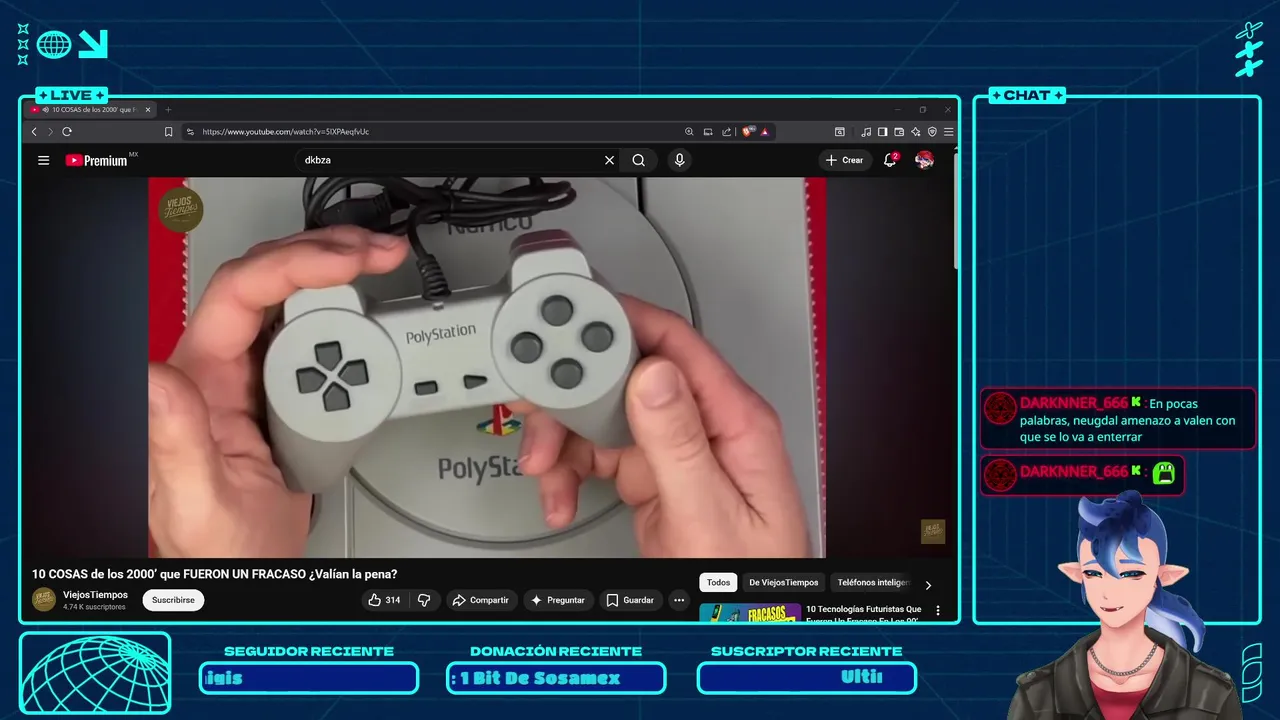Screen dimensions: 1280x720
Task: Open the ViejosTiempos channel name link
Action: (95, 595)
